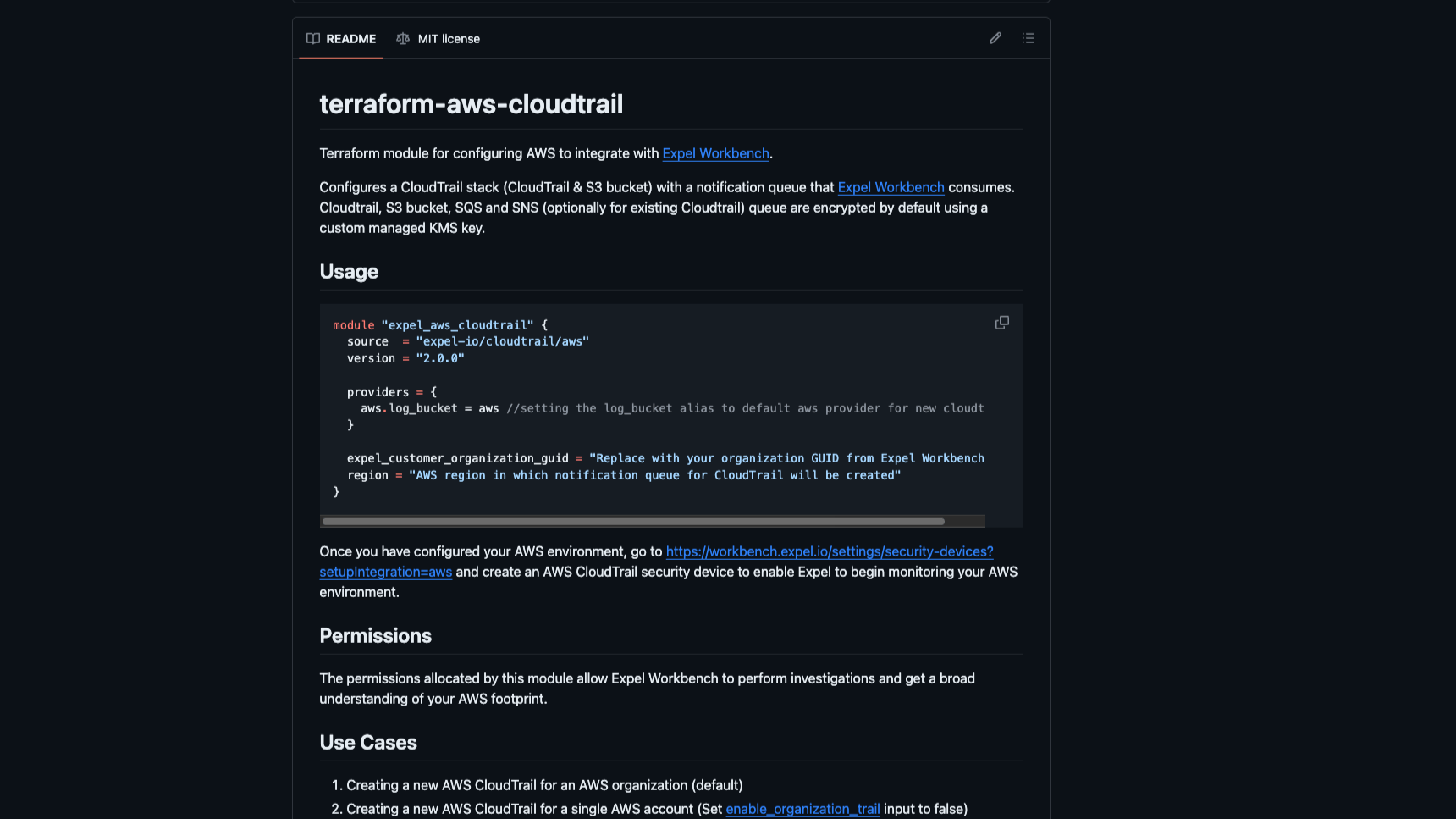1456x819 pixels.
Task: Click the 'providers = {' code line
Action: (x=392, y=392)
